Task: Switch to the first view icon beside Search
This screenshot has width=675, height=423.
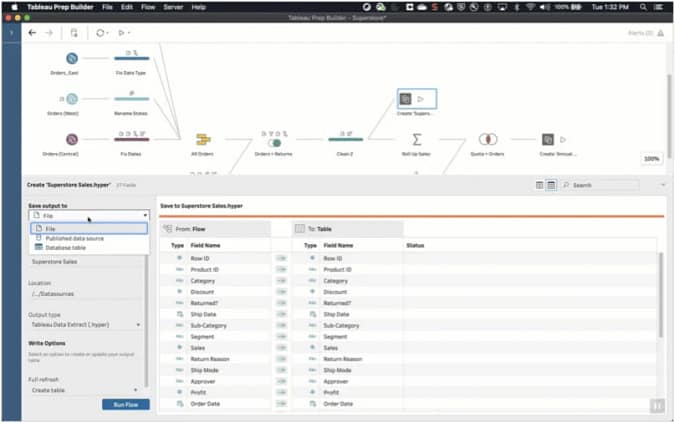Action: pyautogui.click(x=539, y=185)
